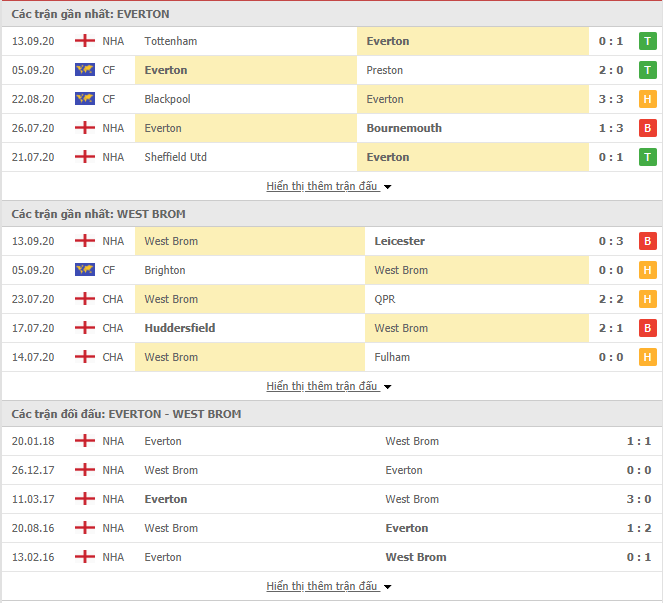The image size is (663, 603).
Task: Click the world flag icon beside Preston match
Action: 85,70
